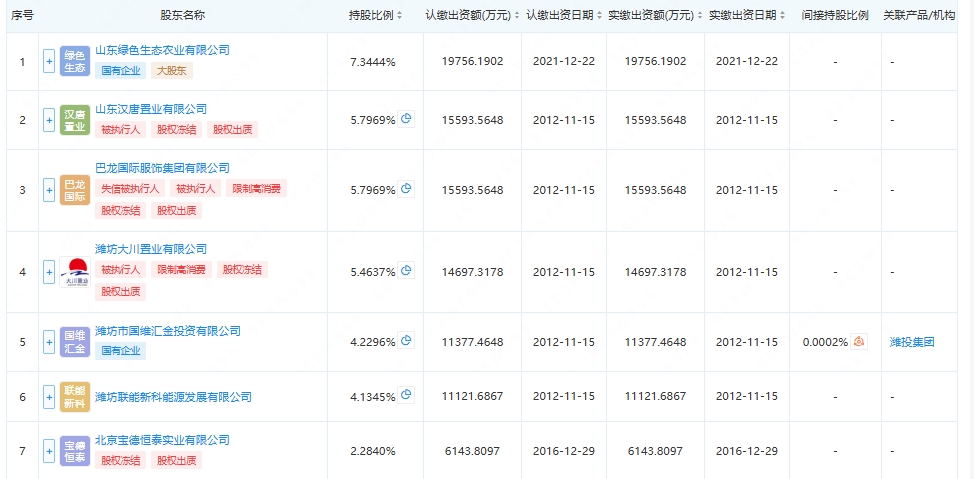
Task: Open 山东绿色生态农业有限公司 link
Action: (x=162, y=50)
